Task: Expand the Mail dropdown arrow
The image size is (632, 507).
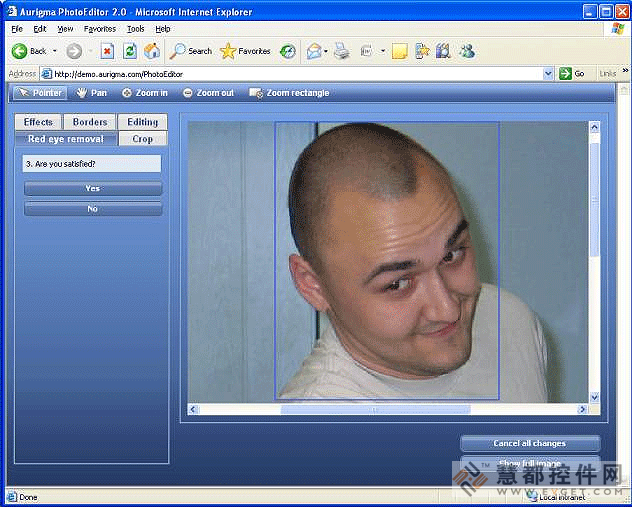Action: coord(326,51)
